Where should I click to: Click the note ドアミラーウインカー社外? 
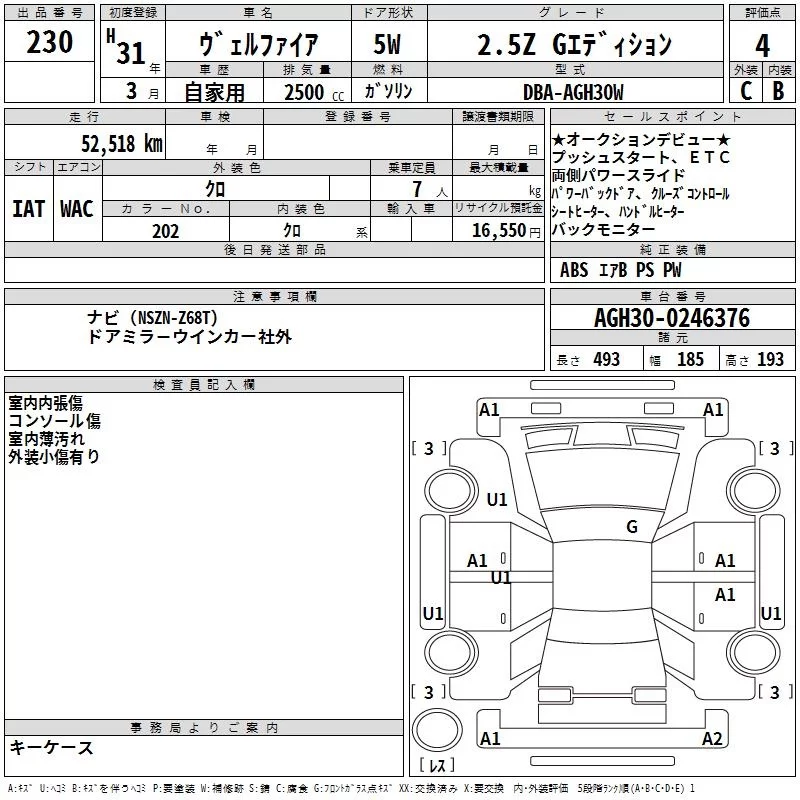tap(189, 337)
